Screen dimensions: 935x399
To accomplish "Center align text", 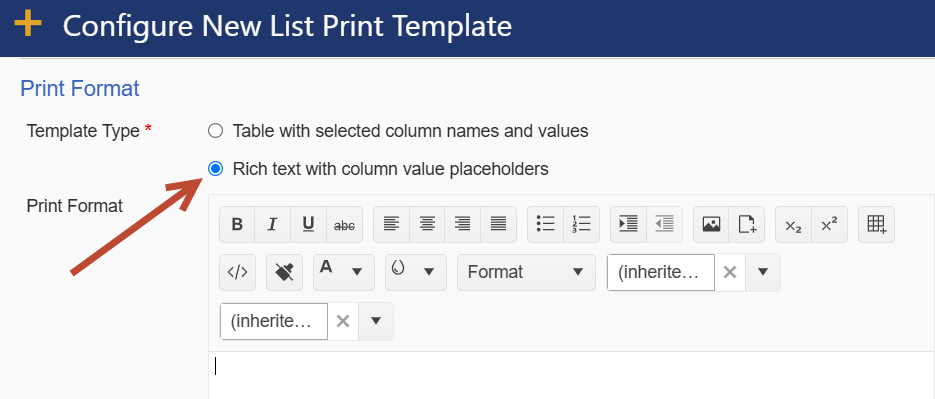I will point(427,224).
